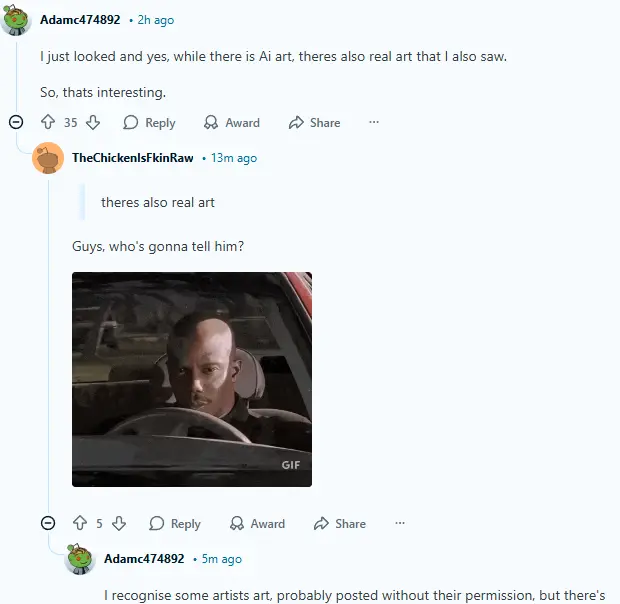Click Share arrow on the top comment

tap(296, 123)
